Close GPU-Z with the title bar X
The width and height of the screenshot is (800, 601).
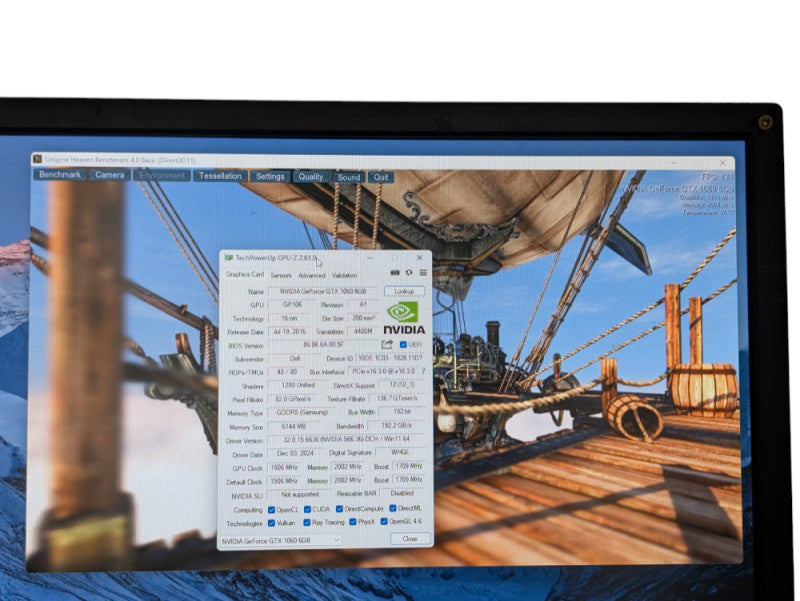click(x=419, y=258)
